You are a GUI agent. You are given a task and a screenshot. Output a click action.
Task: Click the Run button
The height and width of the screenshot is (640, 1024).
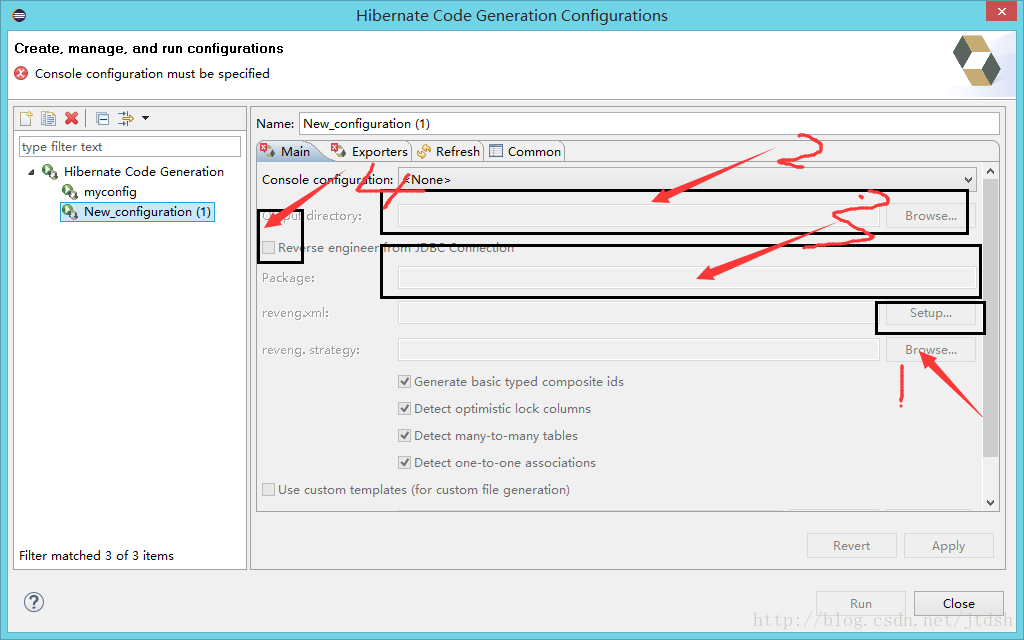(861, 603)
